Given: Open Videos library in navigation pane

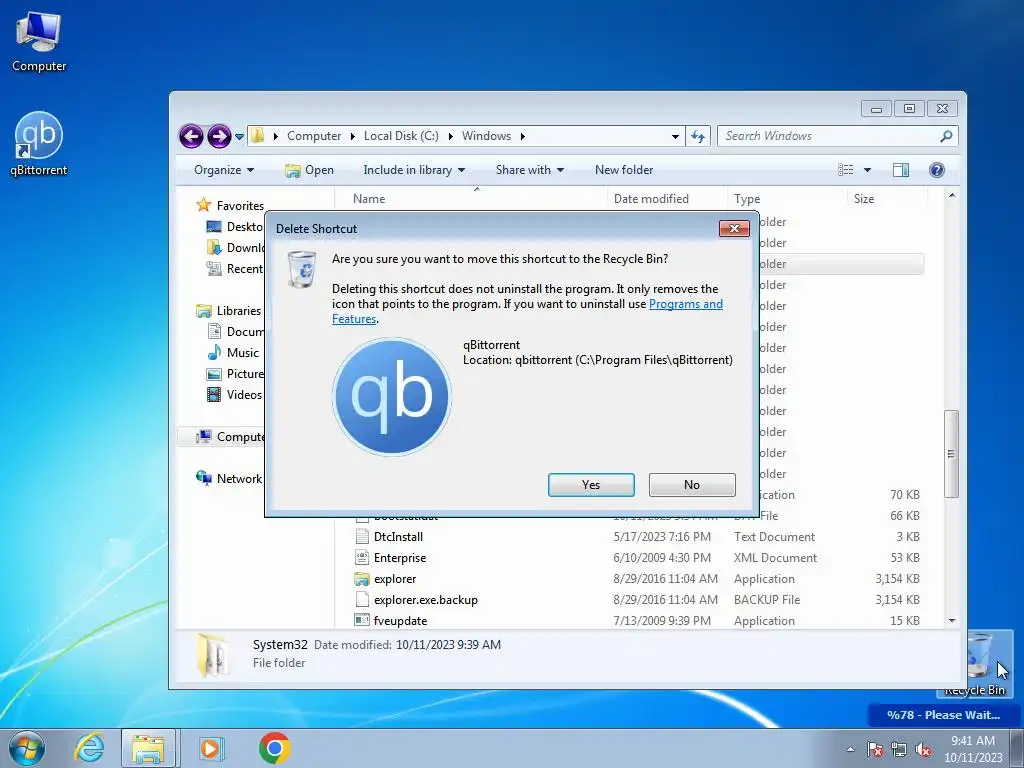Looking at the screenshot, I should [244, 394].
